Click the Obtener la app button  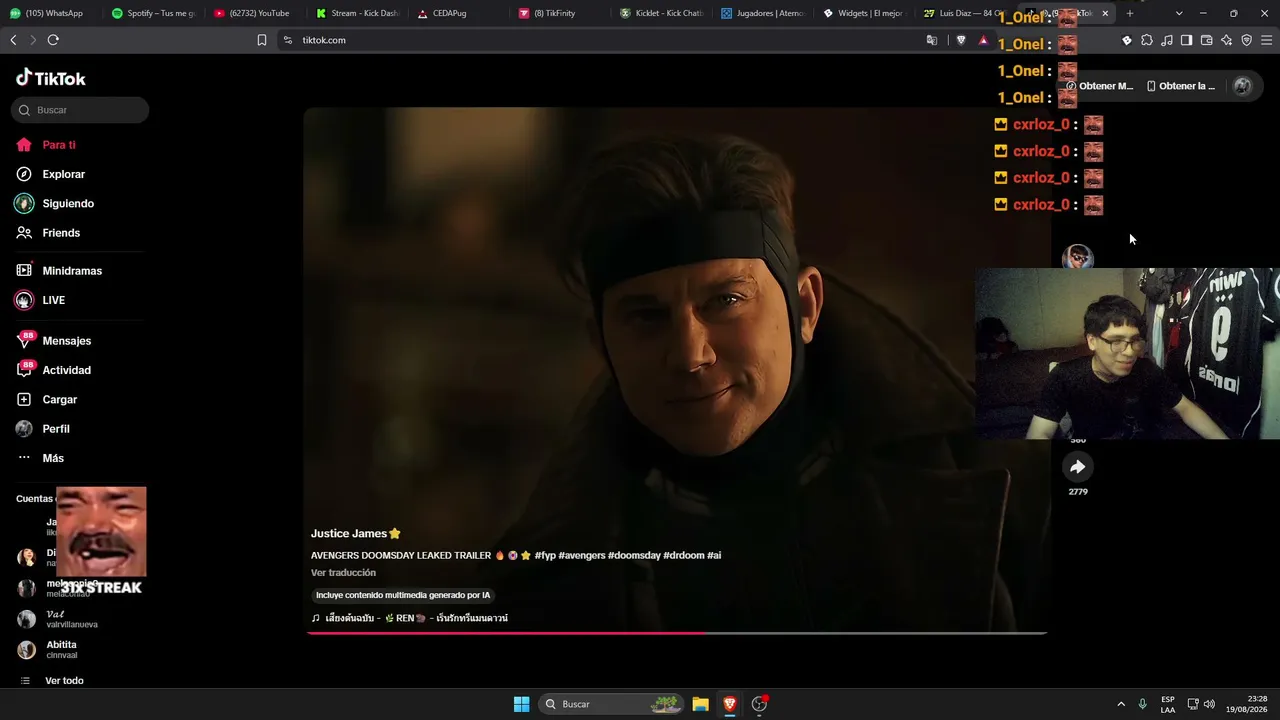pyautogui.click(x=1181, y=86)
